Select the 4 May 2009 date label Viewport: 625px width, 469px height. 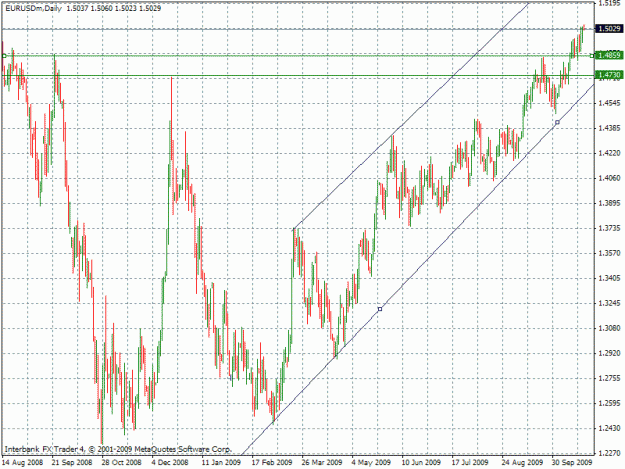click(x=371, y=463)
